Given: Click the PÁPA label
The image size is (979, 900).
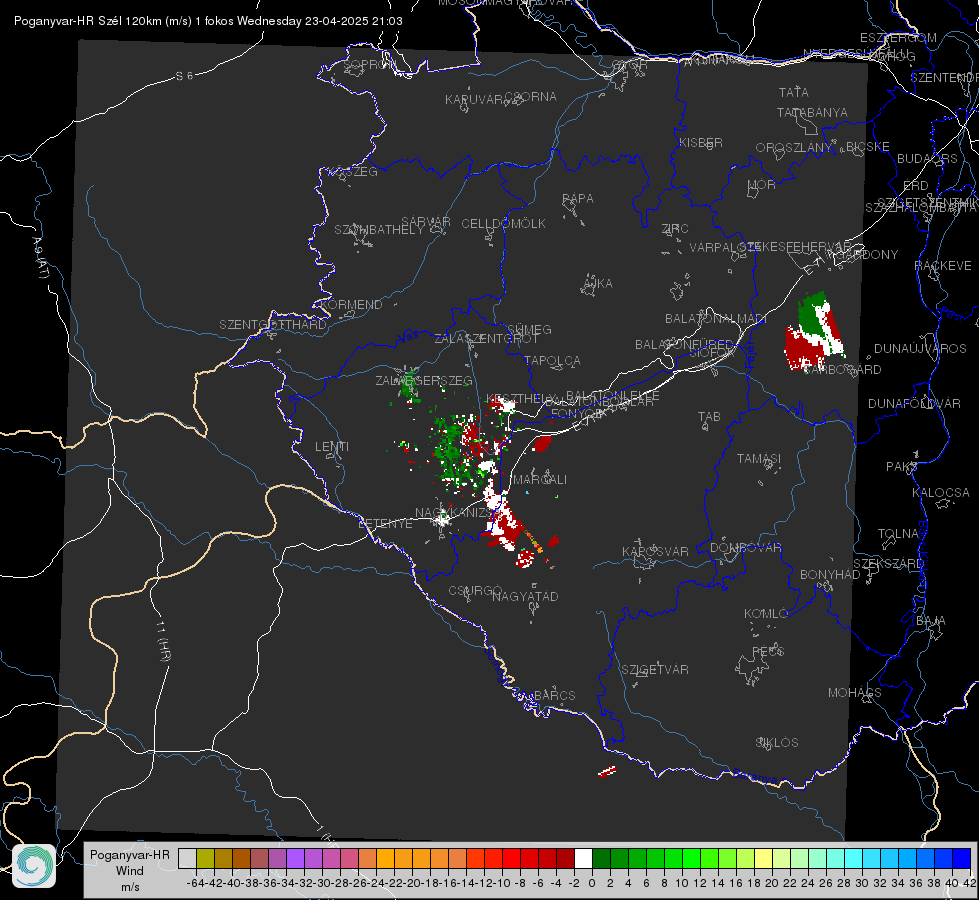Looking at the screenshot, I should pos(578,198).
